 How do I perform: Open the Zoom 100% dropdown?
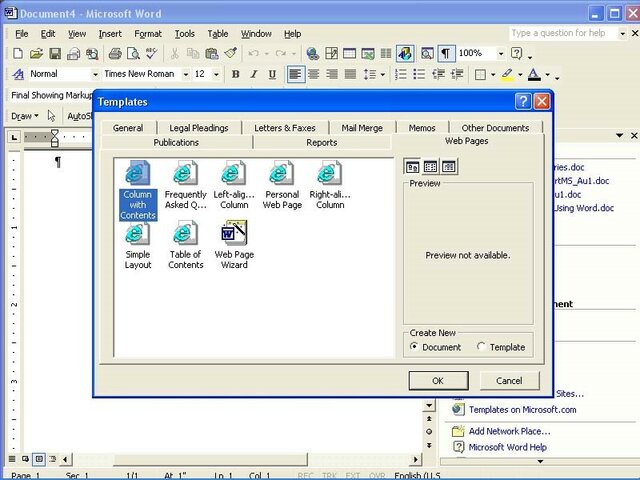tap(501, 53)
